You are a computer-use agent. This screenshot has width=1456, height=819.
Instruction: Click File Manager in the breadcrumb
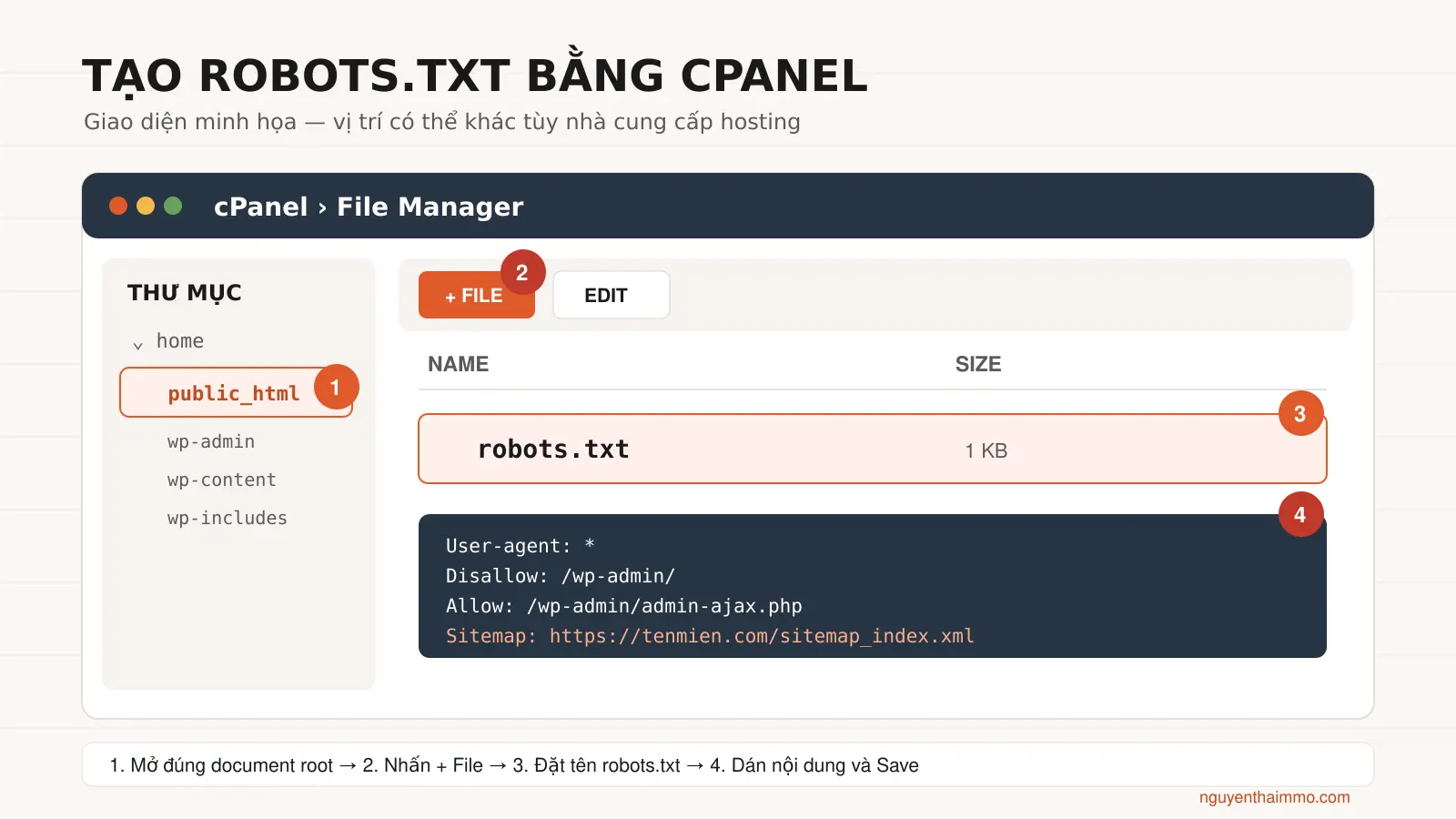tap(430, 207)
